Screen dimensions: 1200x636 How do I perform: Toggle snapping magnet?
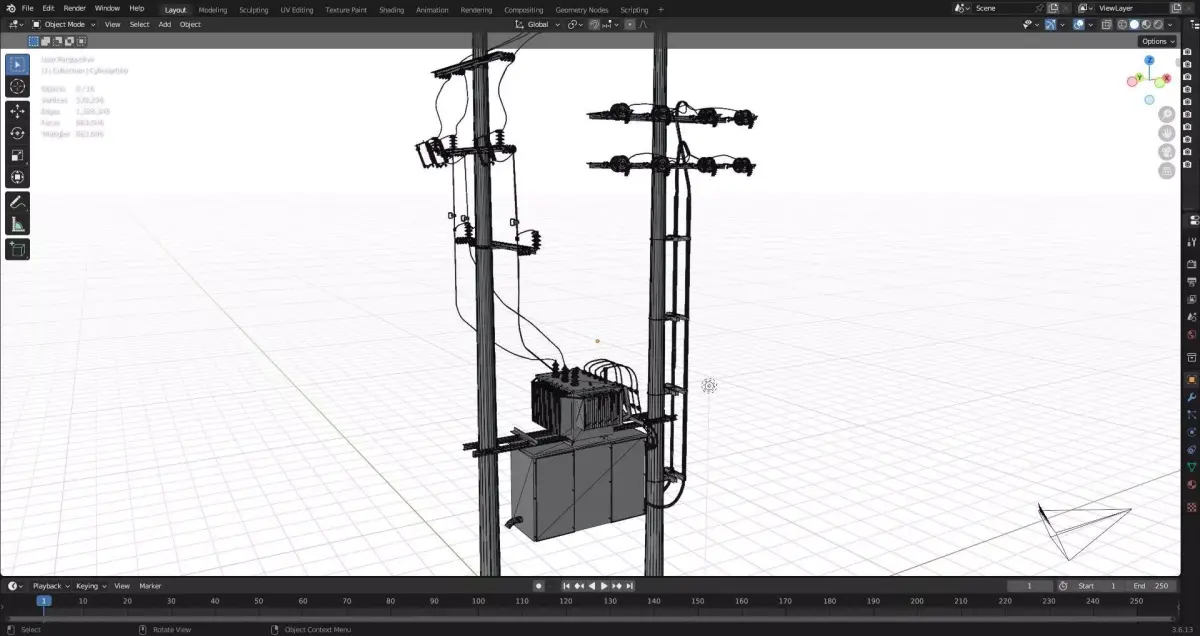tap(594, 24)
